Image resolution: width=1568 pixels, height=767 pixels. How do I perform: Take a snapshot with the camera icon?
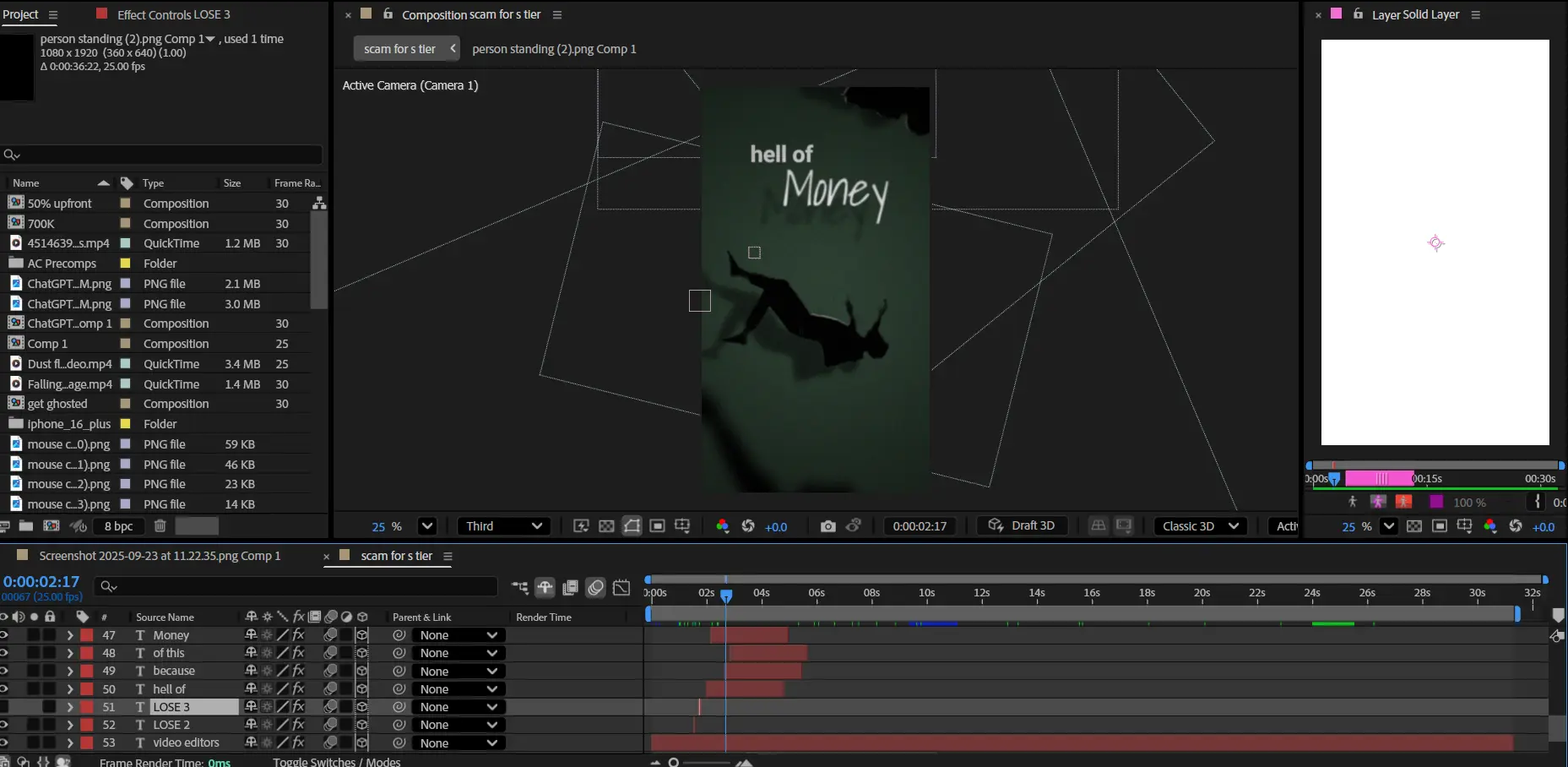coord(827,526)
